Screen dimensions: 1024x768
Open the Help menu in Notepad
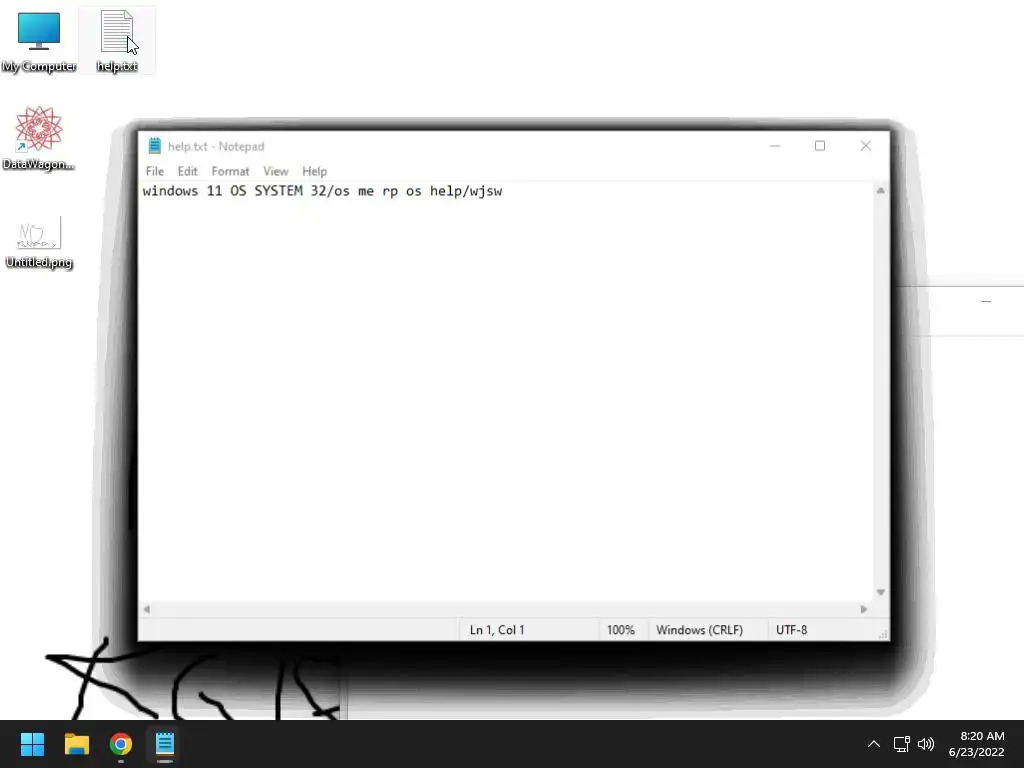pyautogui.click(x=314, y=171)
